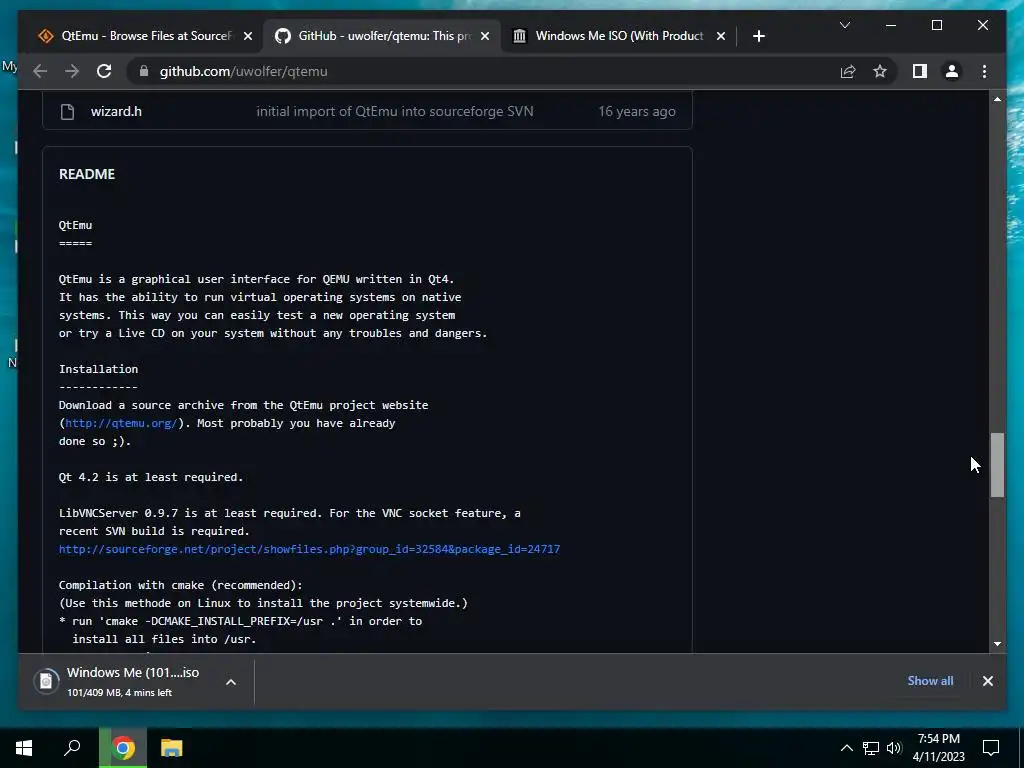Click Show all downloads

pos(930,680)
